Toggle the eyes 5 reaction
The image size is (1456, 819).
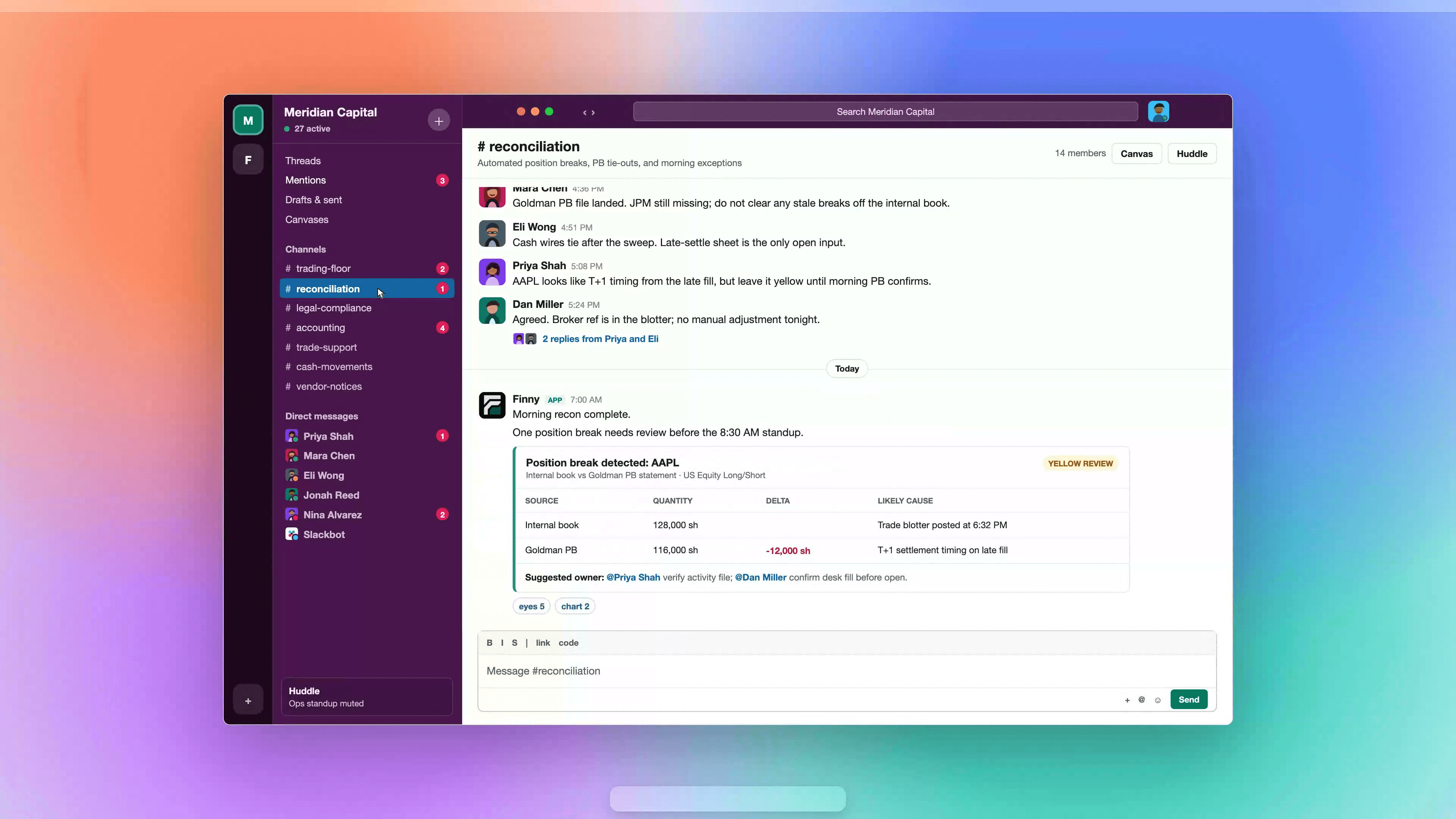[531, 606]
